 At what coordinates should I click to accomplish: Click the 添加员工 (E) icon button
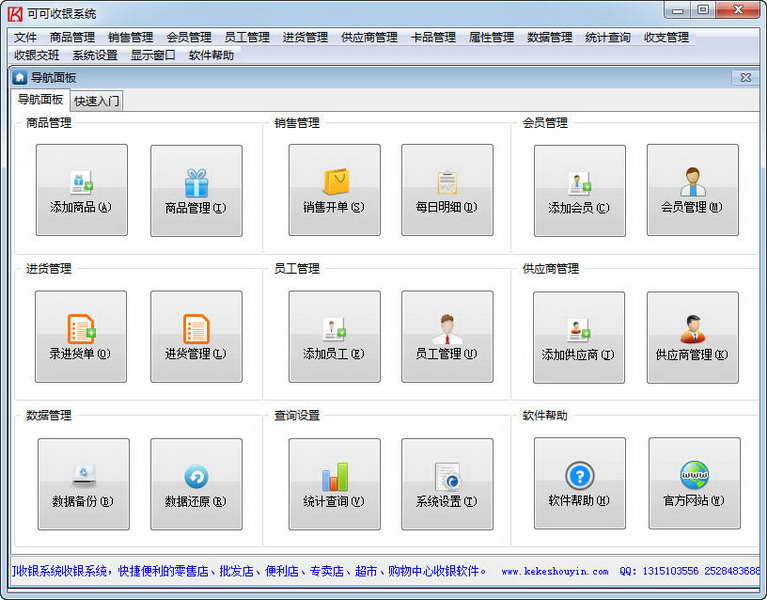pyautogui.click(x=335, y=337)
